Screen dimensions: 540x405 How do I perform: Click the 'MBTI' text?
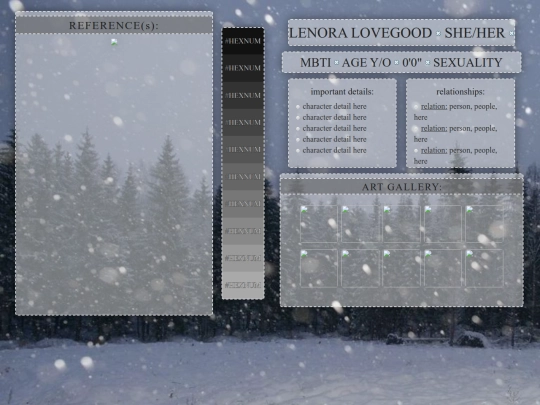[x=315, y=63]
